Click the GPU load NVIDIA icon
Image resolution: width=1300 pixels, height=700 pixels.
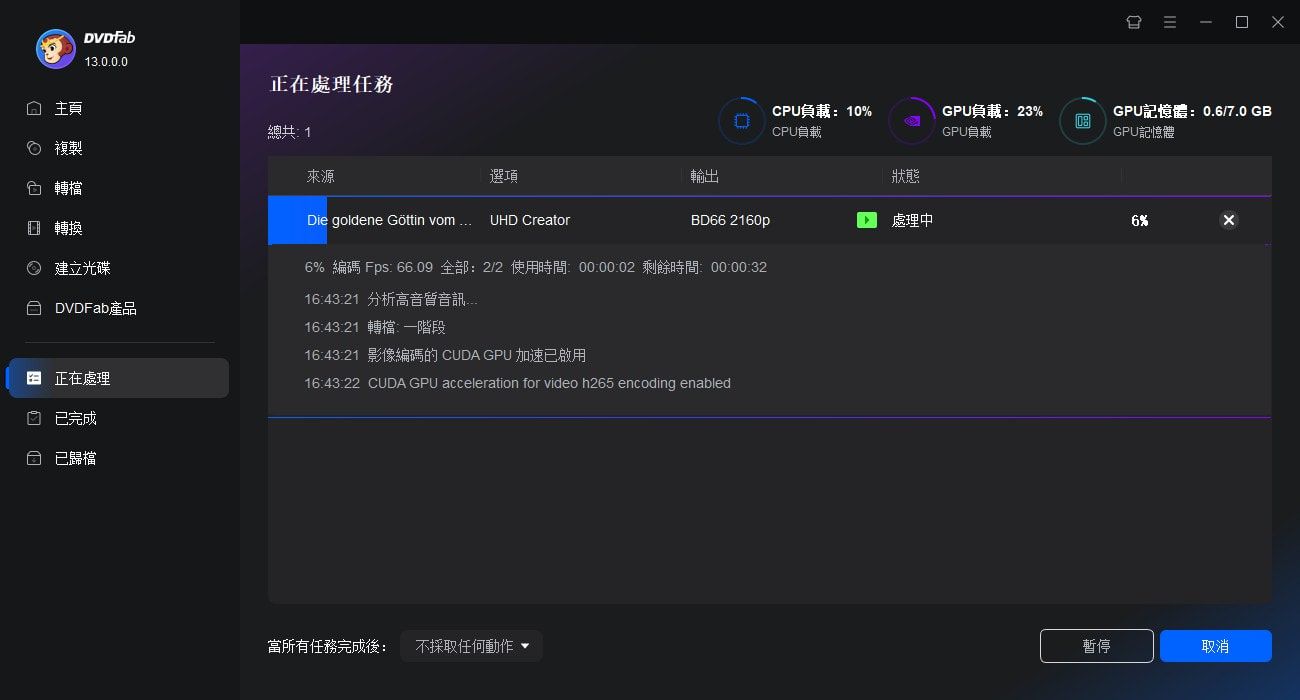click(x=911, y=121)
